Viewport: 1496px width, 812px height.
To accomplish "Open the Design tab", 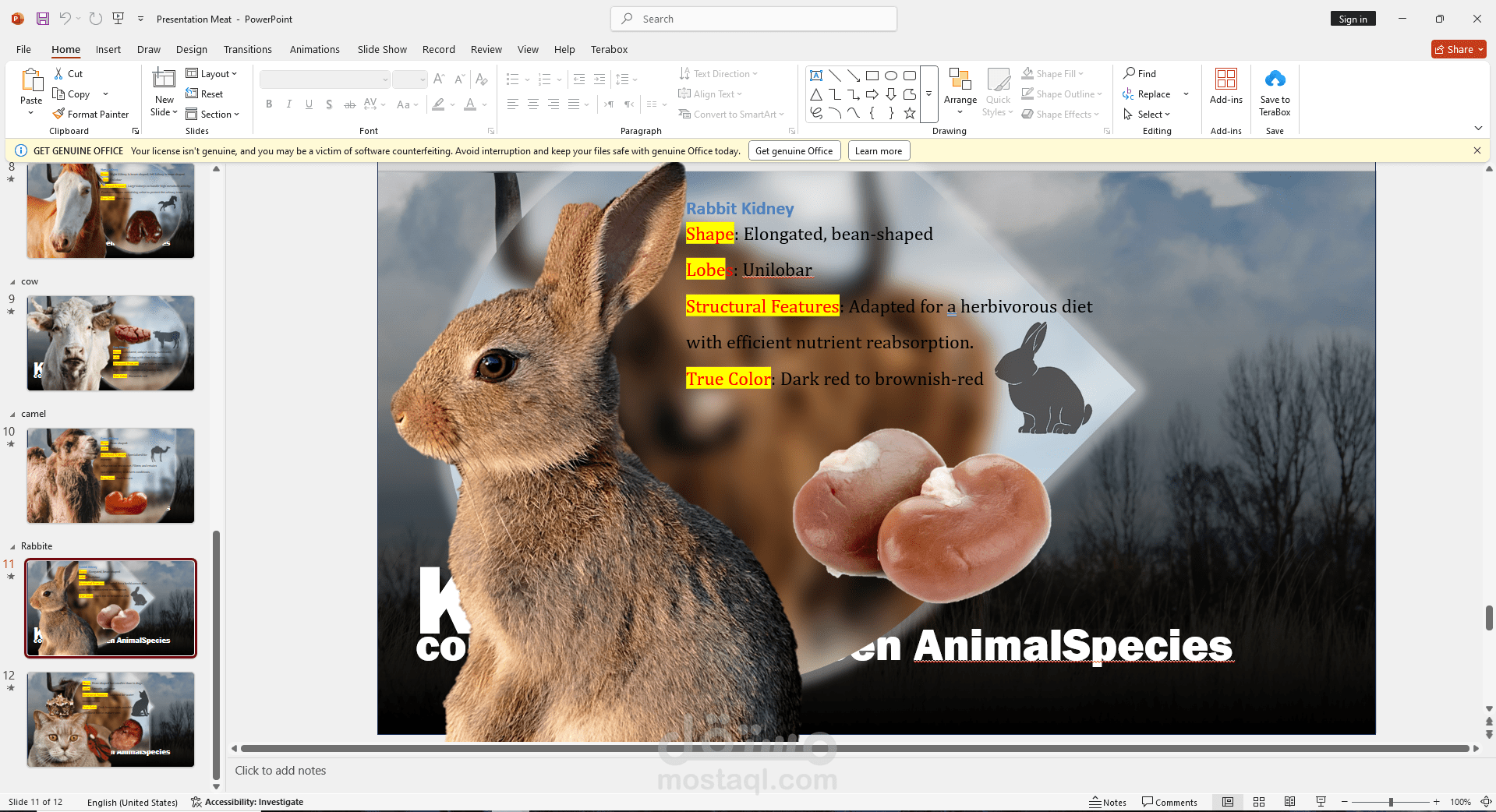I will click(x=192, y=49).
